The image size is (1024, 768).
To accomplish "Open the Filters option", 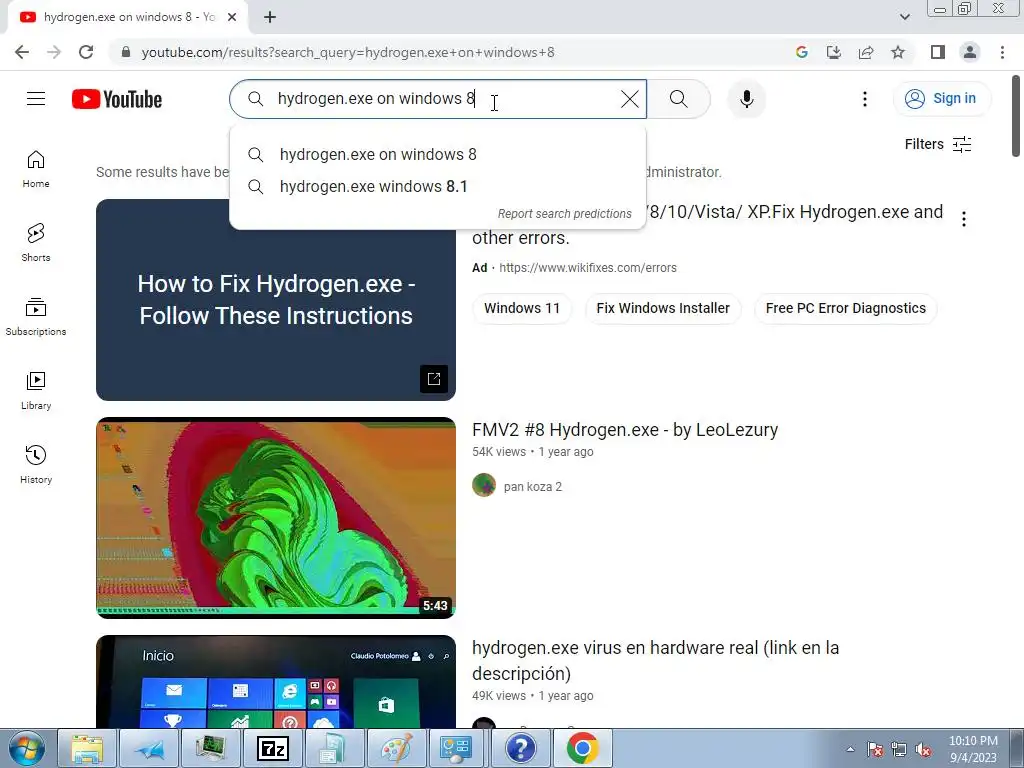I will (x=938, y=144).
